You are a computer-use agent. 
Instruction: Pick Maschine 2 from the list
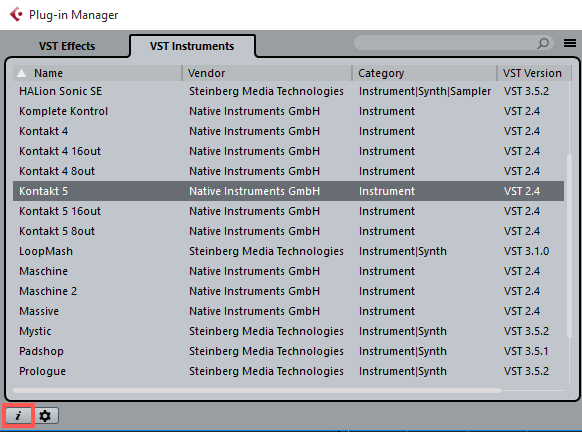[x=288, y=291]
